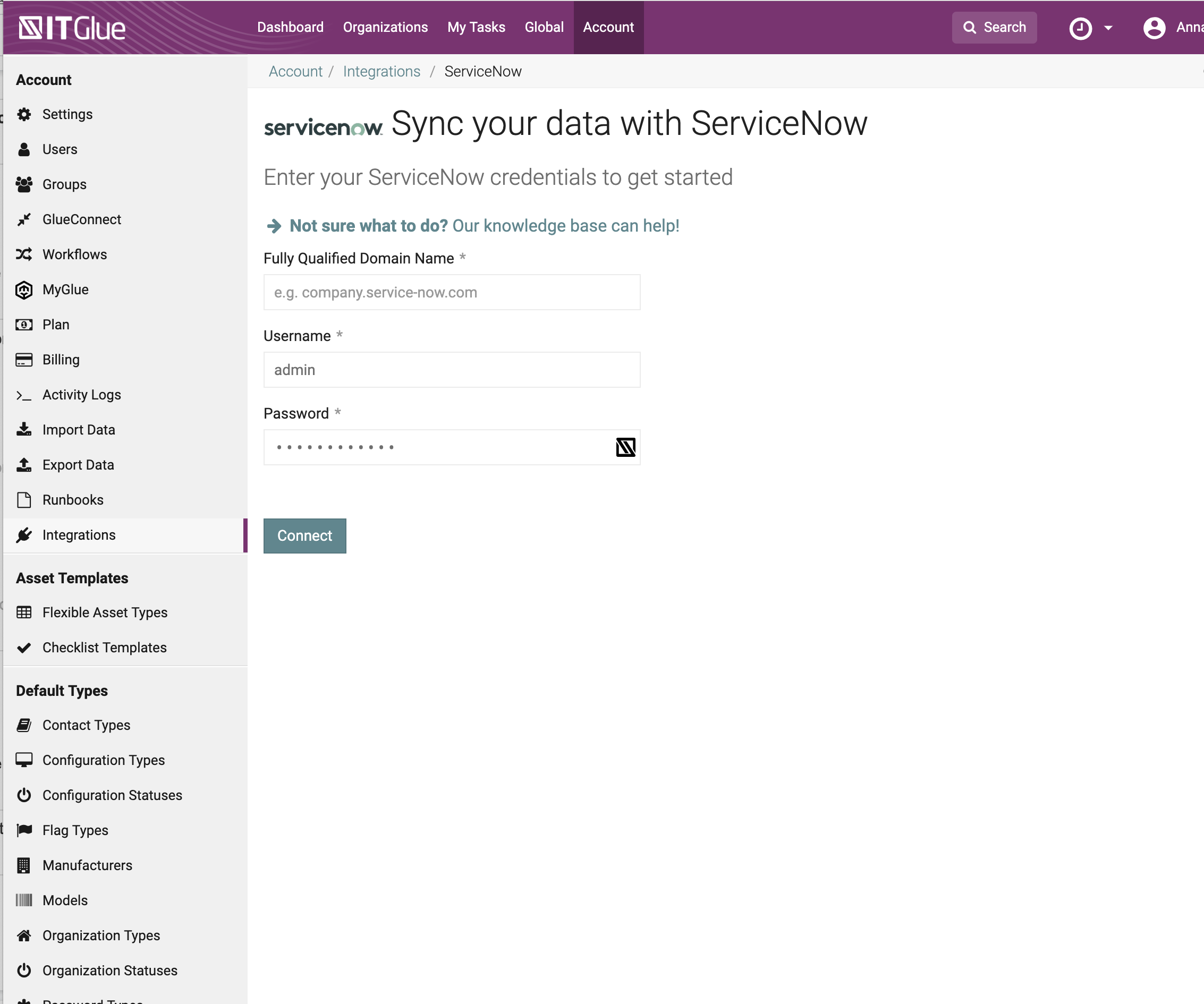1204x1004 pixels.
Task: Open My Tasks from top navigation
Action: (476, 28)
